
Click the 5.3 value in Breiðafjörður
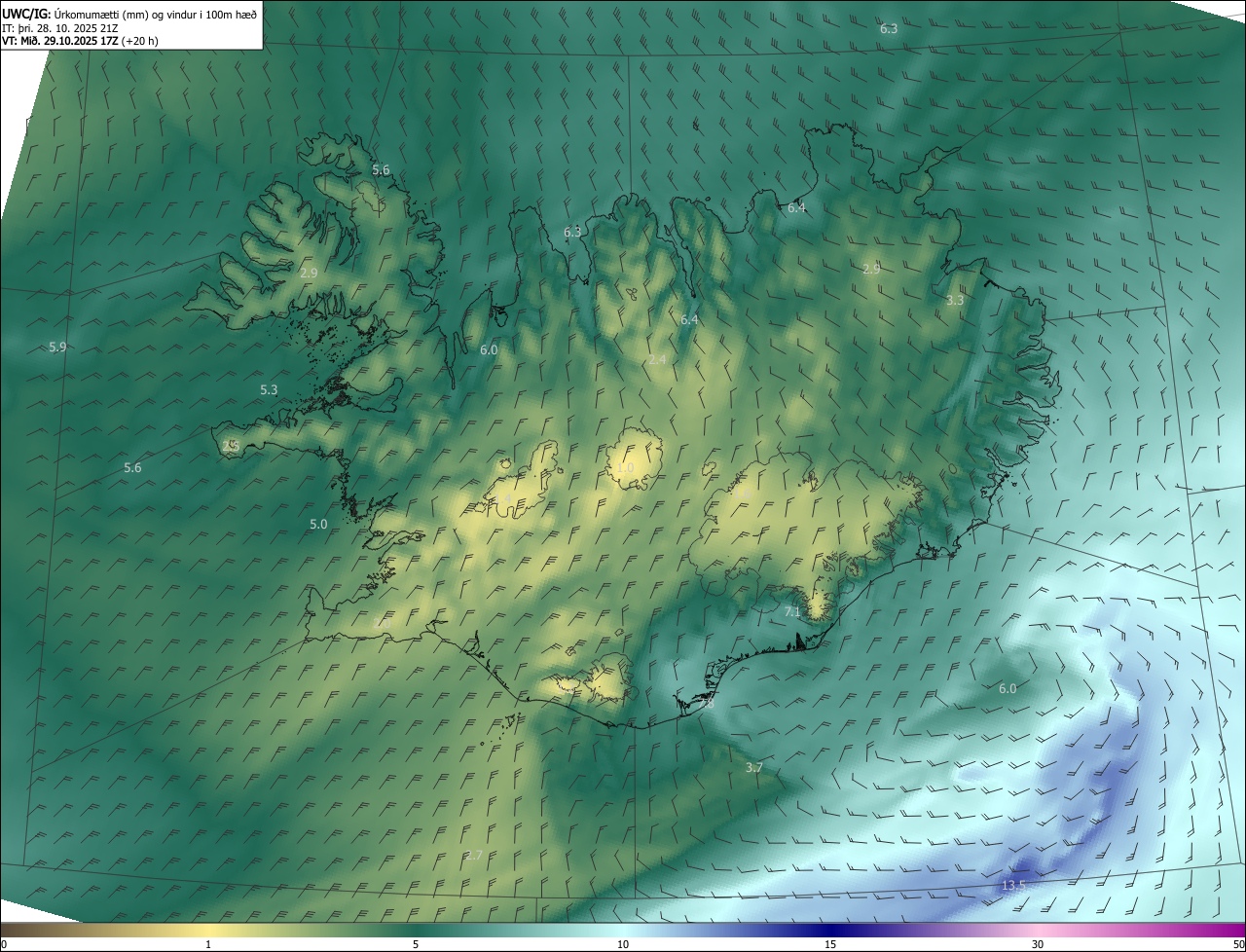[269, 389]
